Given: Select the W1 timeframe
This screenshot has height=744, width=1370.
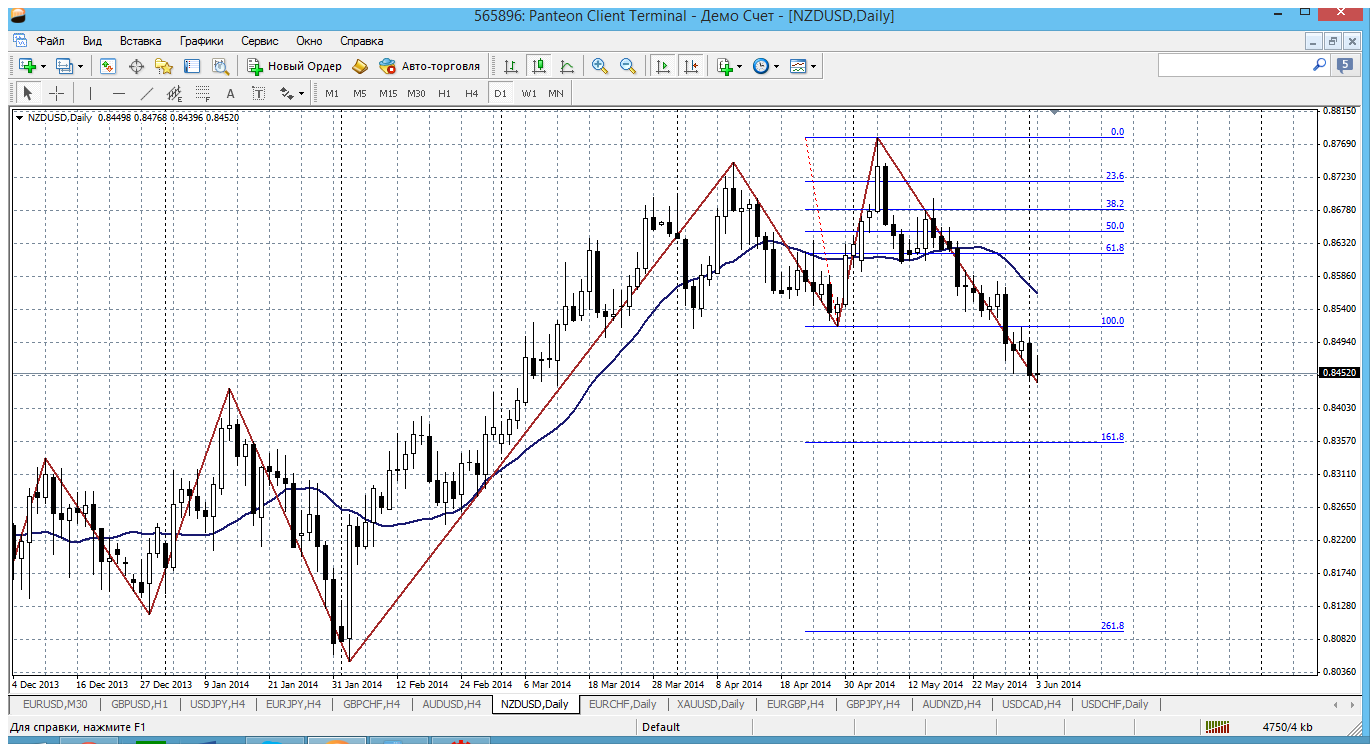Looking at the screenshot, I should (529, 93).
